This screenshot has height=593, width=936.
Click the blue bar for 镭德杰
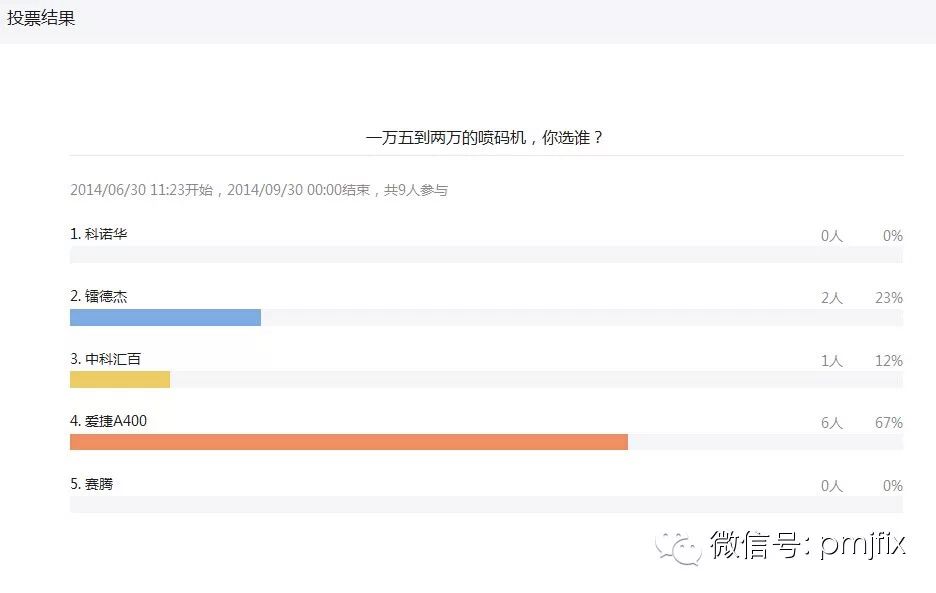coord(165,318)
